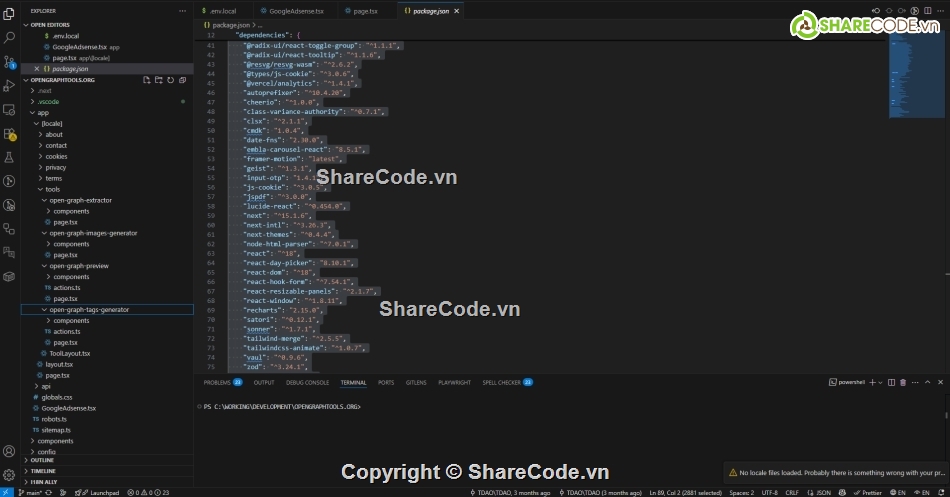The width and height of the screenshot is (950, 497).
Task: Open the PORTS panel tab
Action: coord(386,382)
